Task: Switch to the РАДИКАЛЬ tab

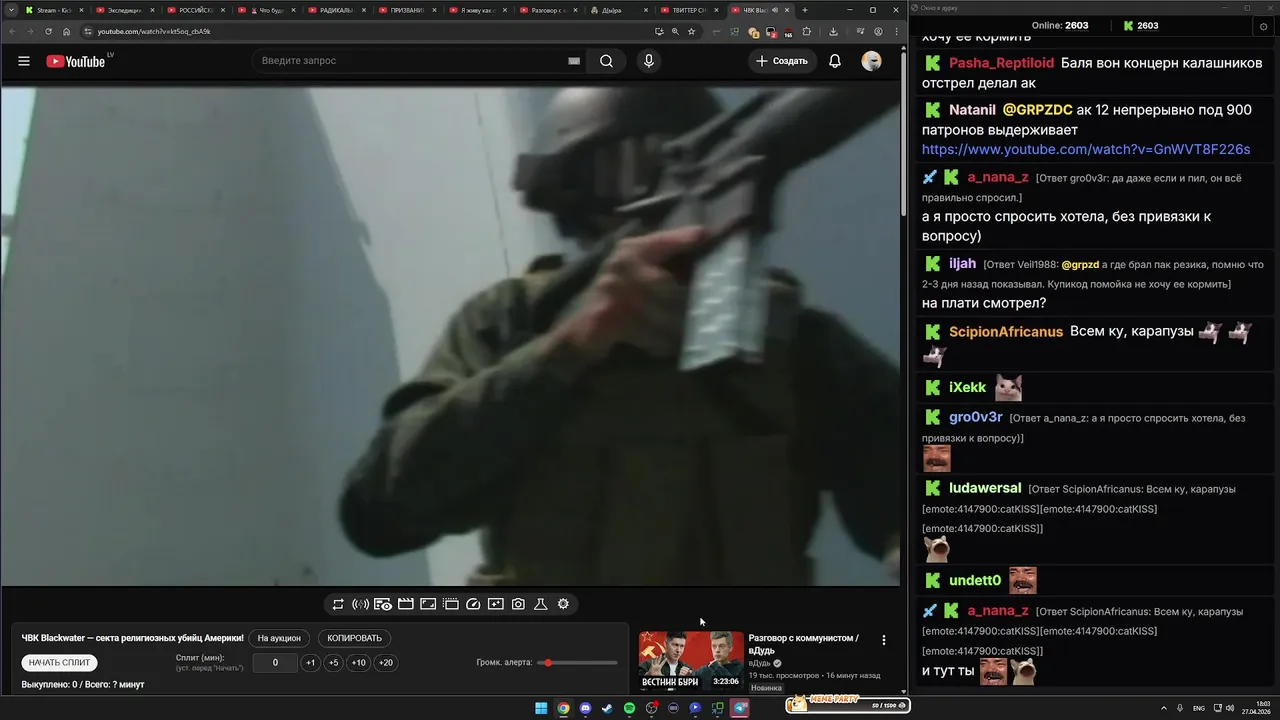Action: [x=337, y=10]
